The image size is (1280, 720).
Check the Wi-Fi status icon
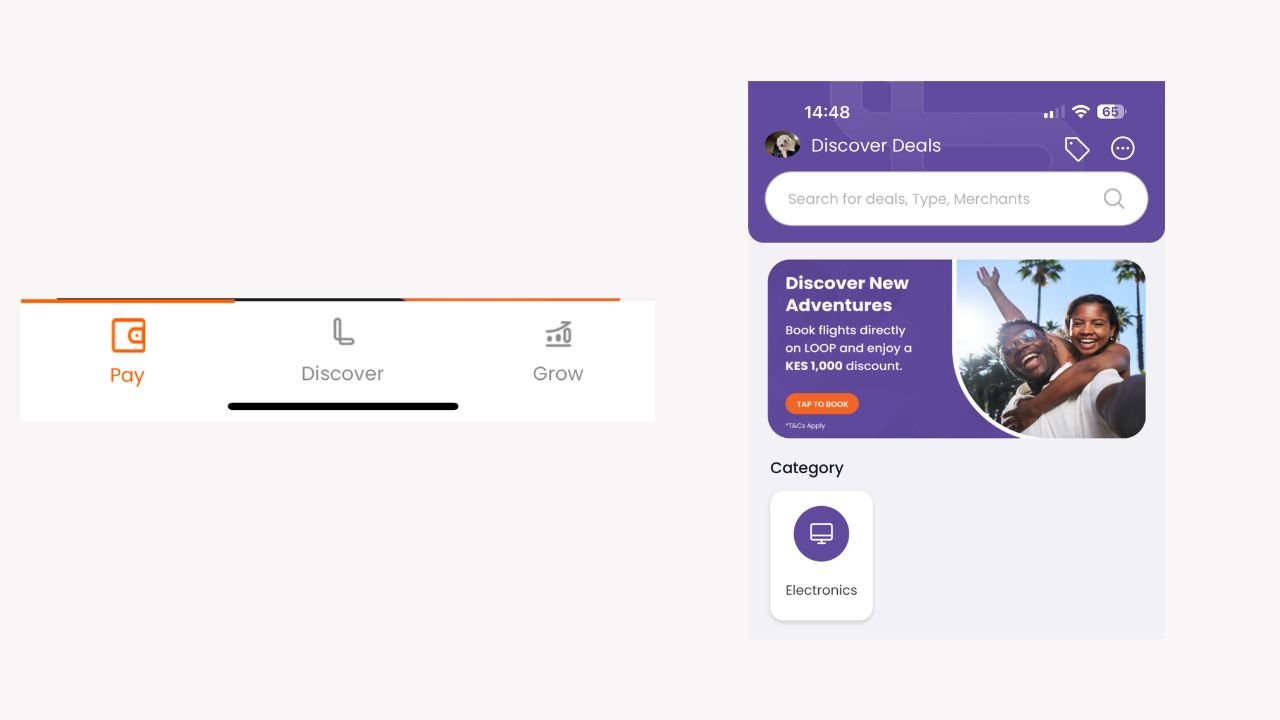click(x=1080, y=112)
